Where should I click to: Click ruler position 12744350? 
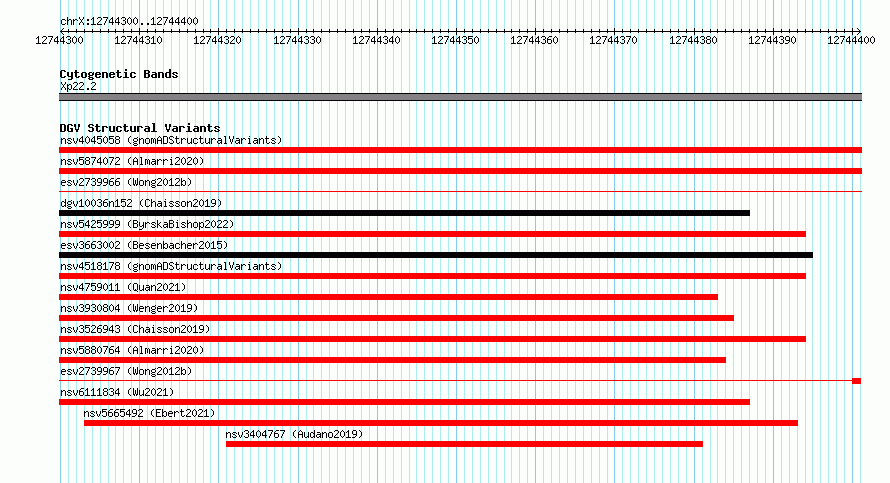pos(455,40)
